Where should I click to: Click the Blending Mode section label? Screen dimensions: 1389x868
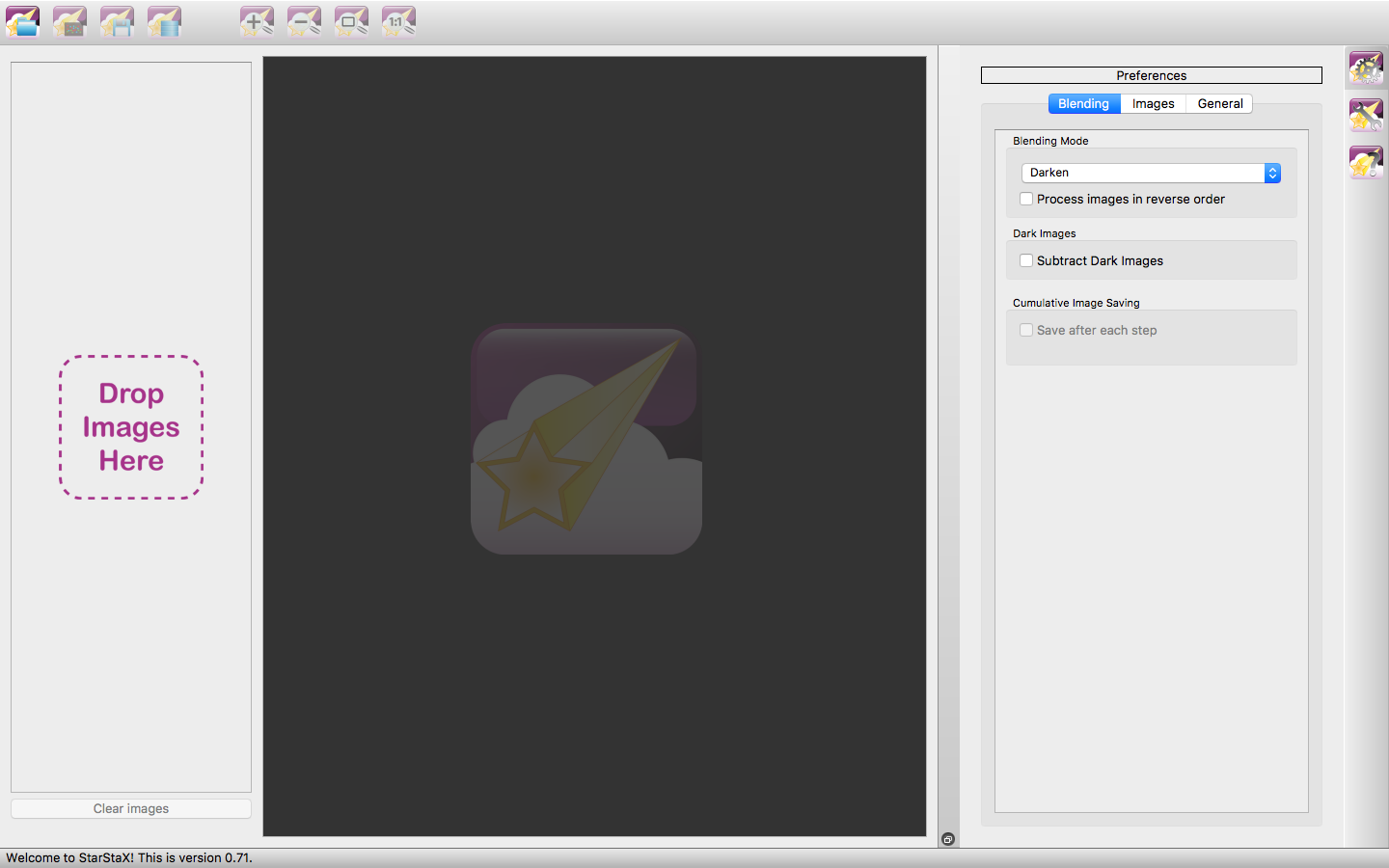pos(1050,141)
